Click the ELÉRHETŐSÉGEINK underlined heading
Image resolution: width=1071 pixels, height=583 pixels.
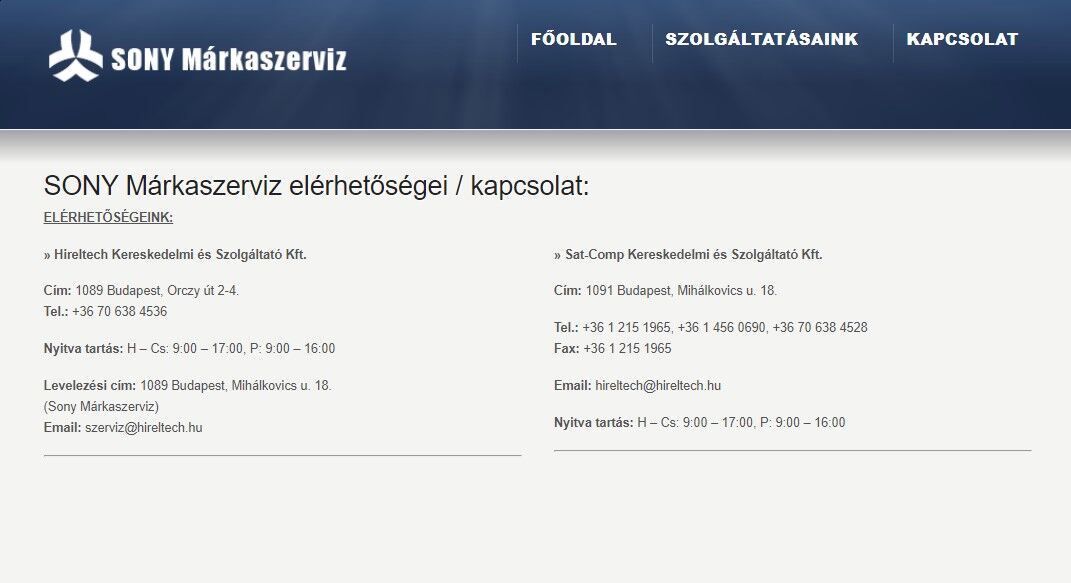[108, 217]
